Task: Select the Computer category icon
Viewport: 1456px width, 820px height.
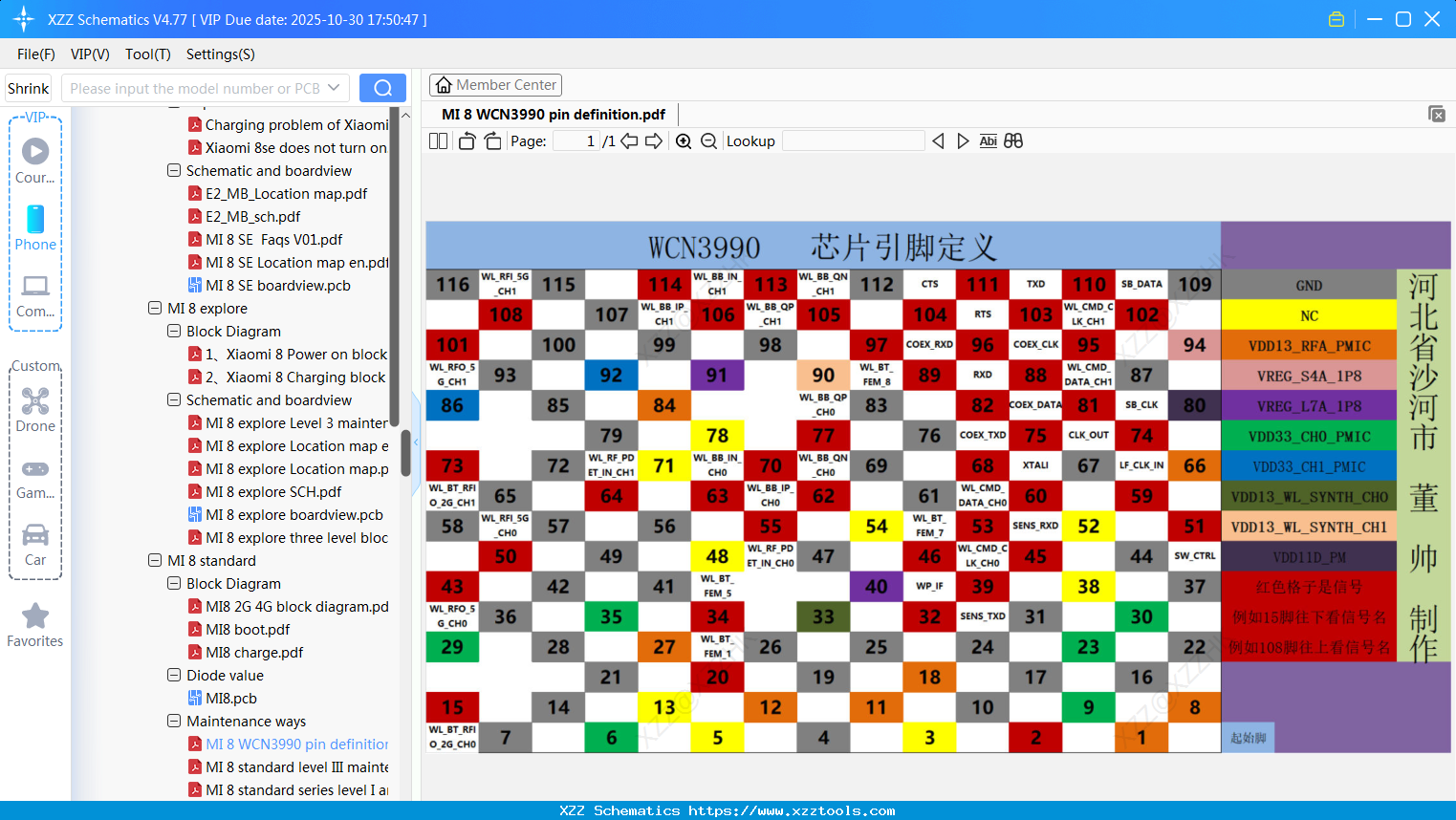Action: [35, 294]
